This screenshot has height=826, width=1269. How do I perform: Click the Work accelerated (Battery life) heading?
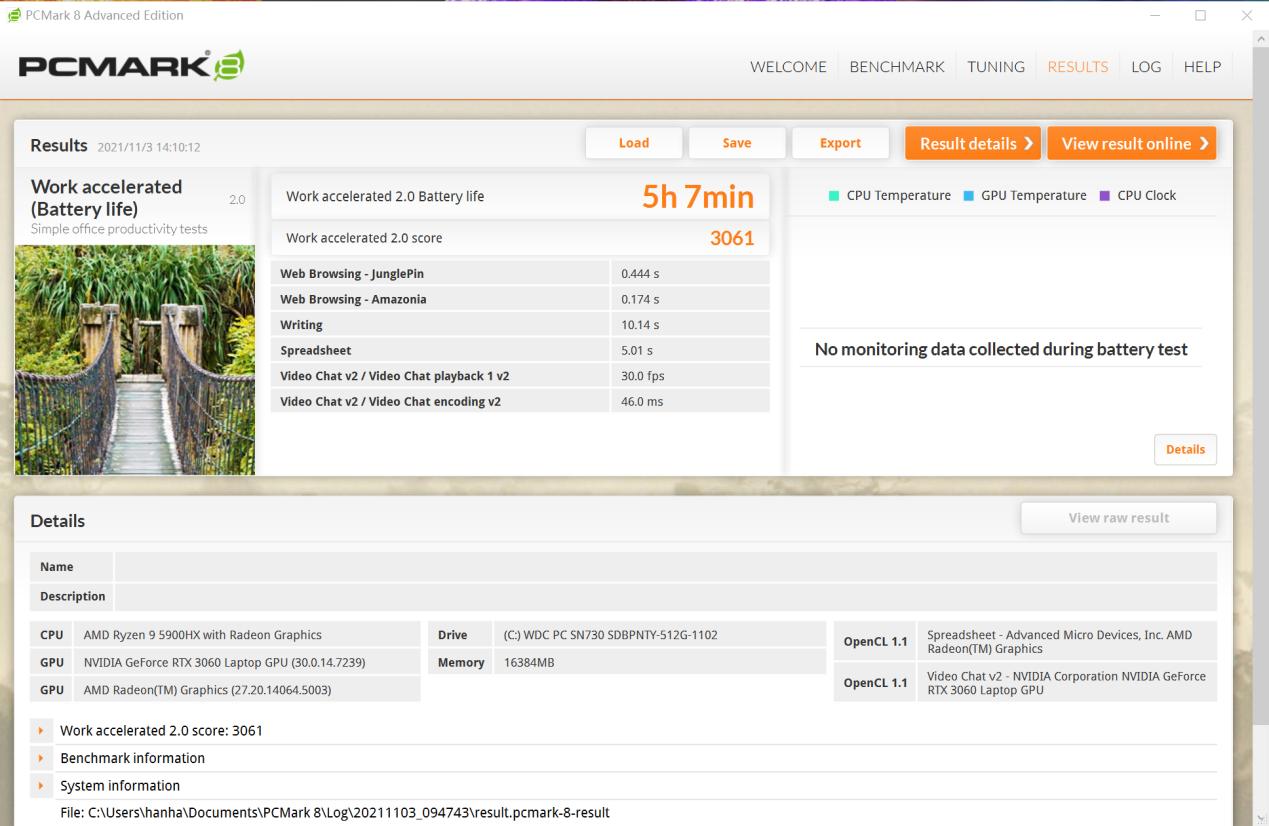(x=107, y=198)
